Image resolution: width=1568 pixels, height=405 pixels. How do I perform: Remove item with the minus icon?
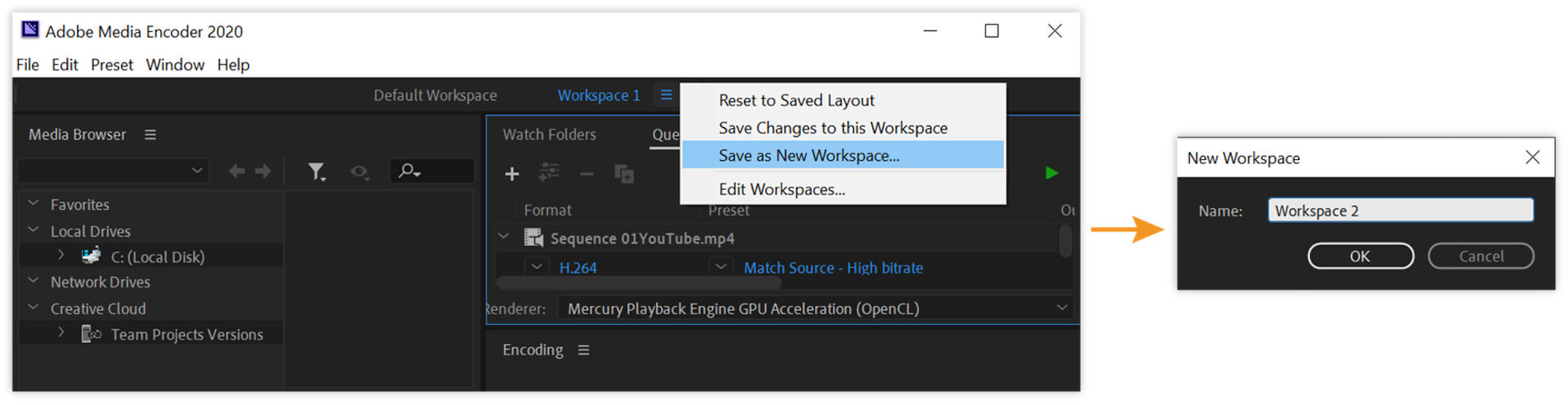(586, 174)
